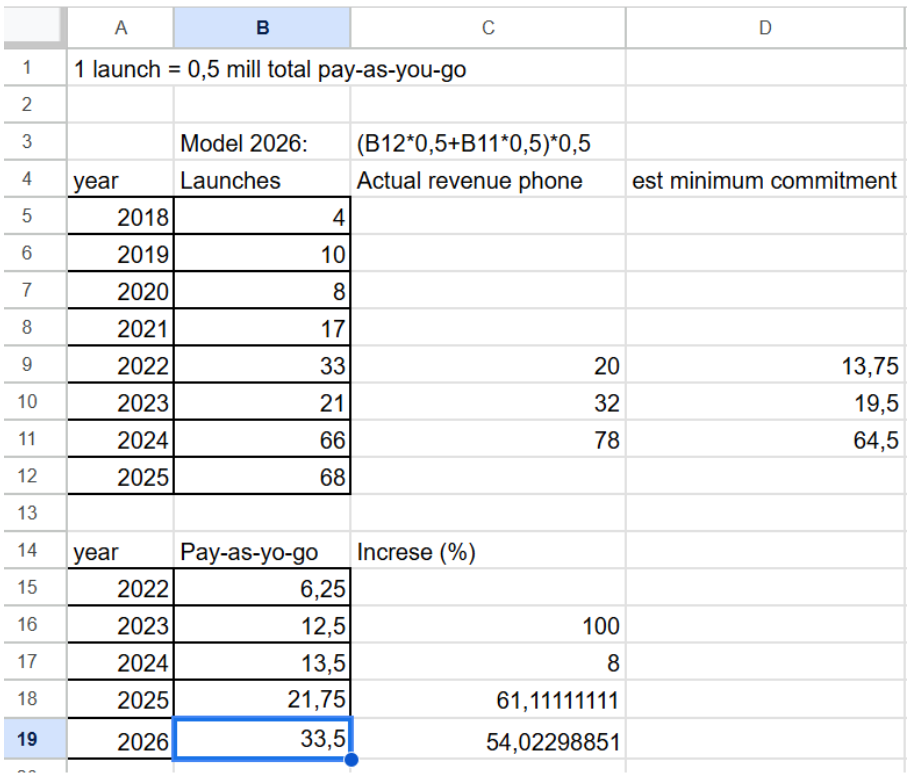Click the column C header
912x778 pixels.
point(488,27)
